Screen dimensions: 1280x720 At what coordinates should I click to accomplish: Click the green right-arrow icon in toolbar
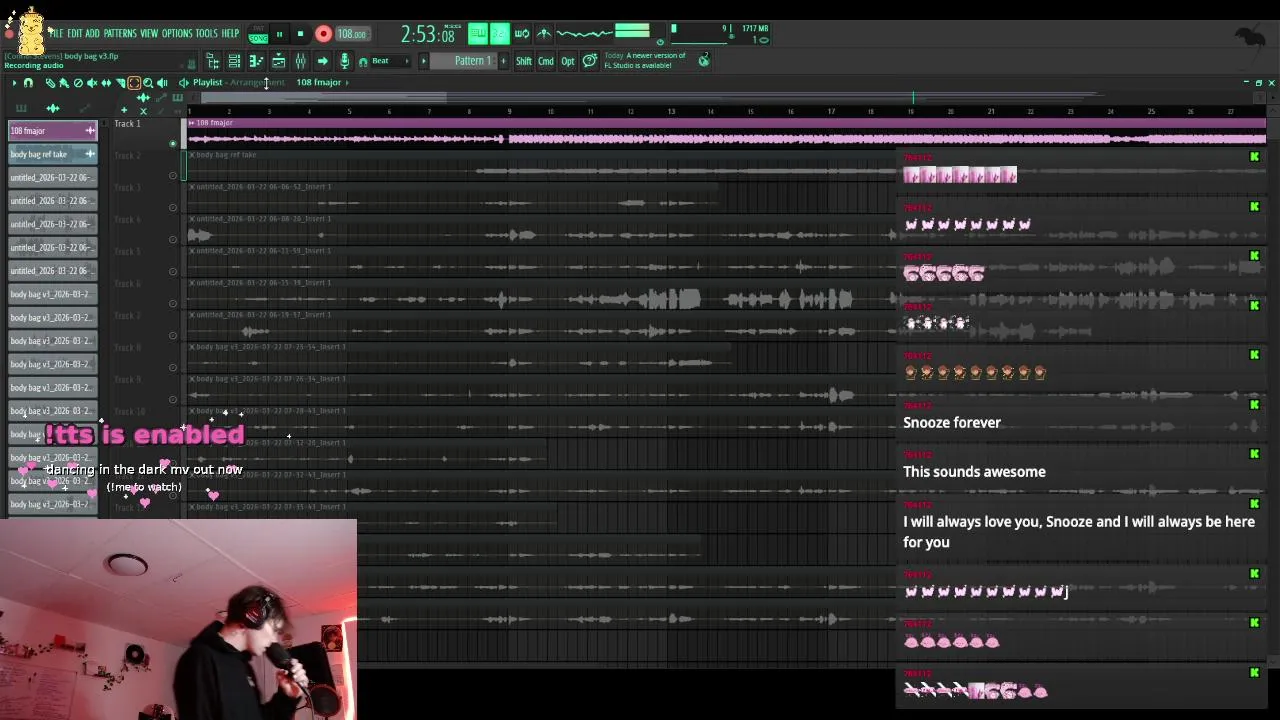click(x=322, y=61)
